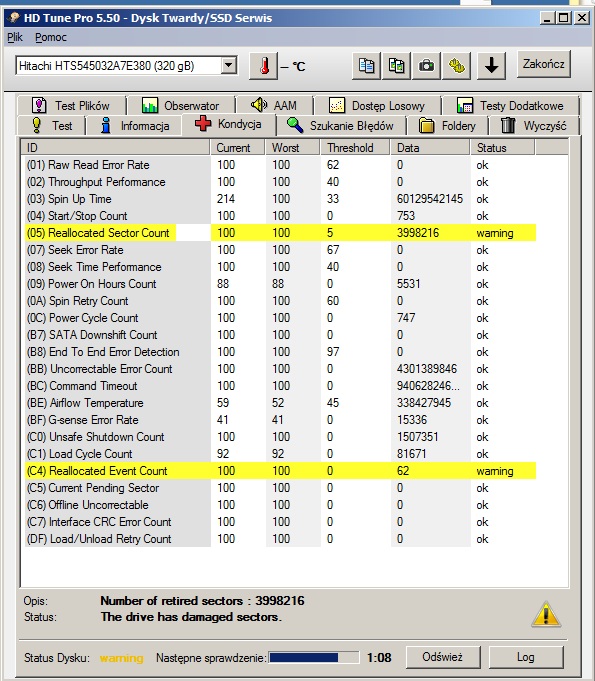Click the down arrow minimize-to-tray icon

(491, 66)
